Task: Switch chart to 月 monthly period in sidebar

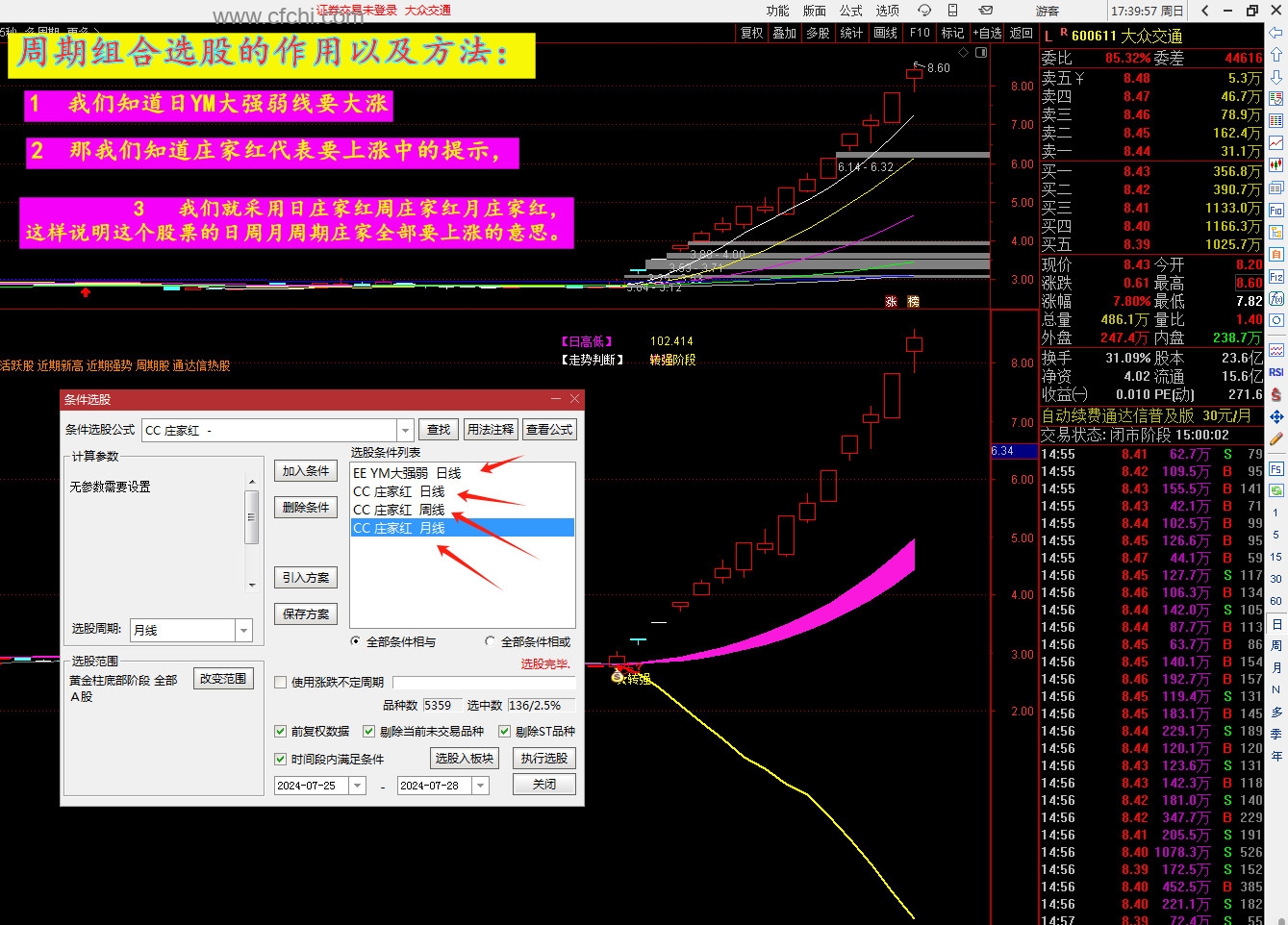Action: coord(1276,667)
